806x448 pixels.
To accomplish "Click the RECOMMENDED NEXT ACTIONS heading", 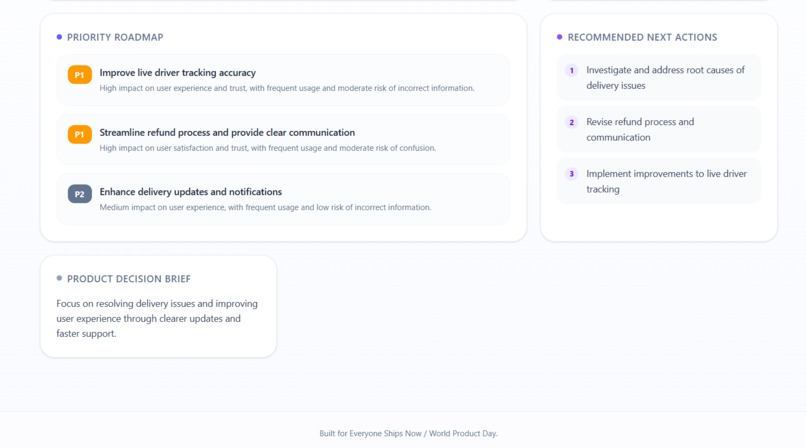I will [x=642, y=37].
